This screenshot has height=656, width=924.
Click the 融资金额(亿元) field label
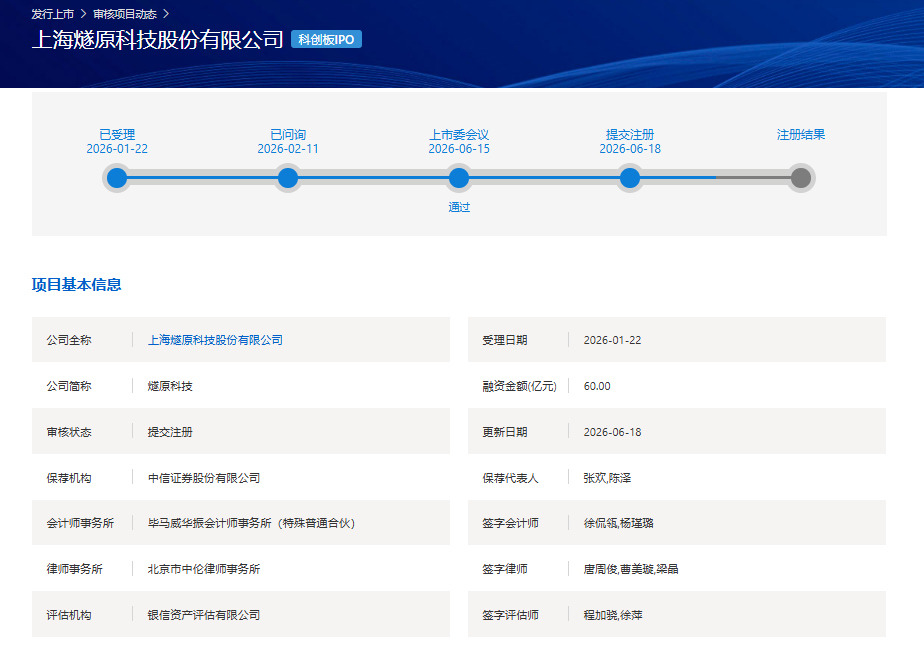point(519,386)
